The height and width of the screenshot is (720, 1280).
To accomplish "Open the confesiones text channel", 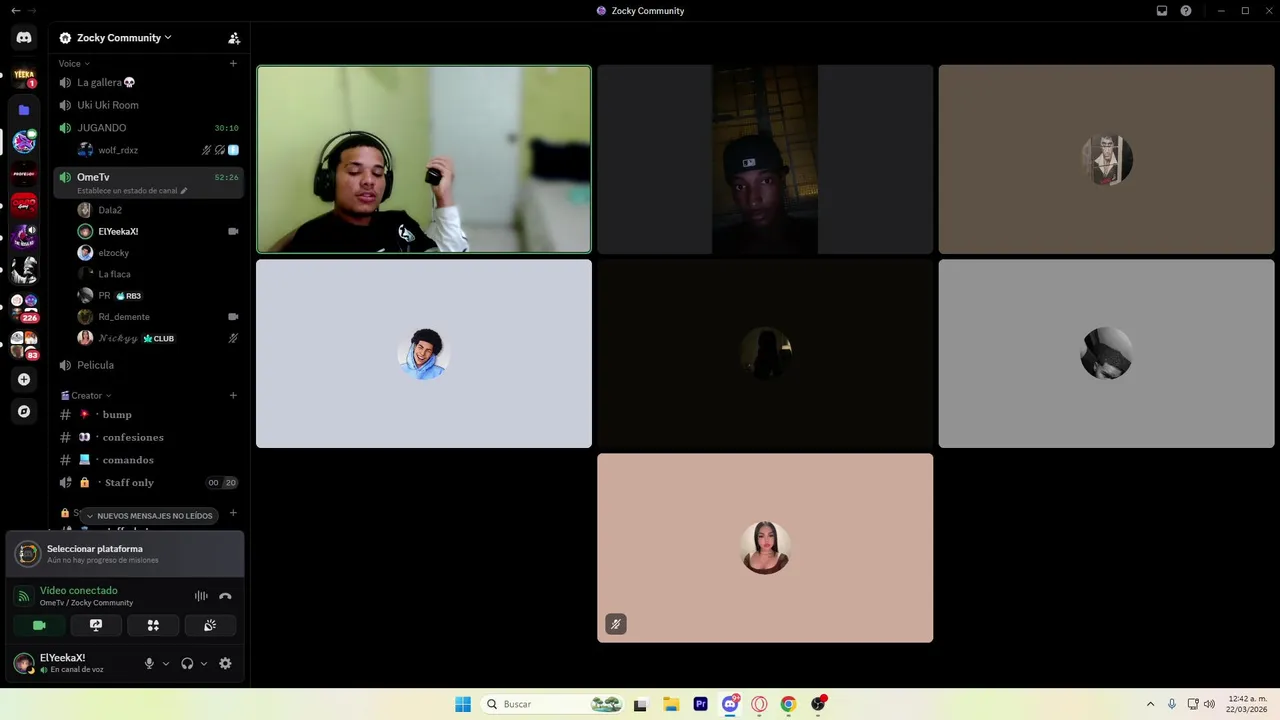I will point(148,437).
